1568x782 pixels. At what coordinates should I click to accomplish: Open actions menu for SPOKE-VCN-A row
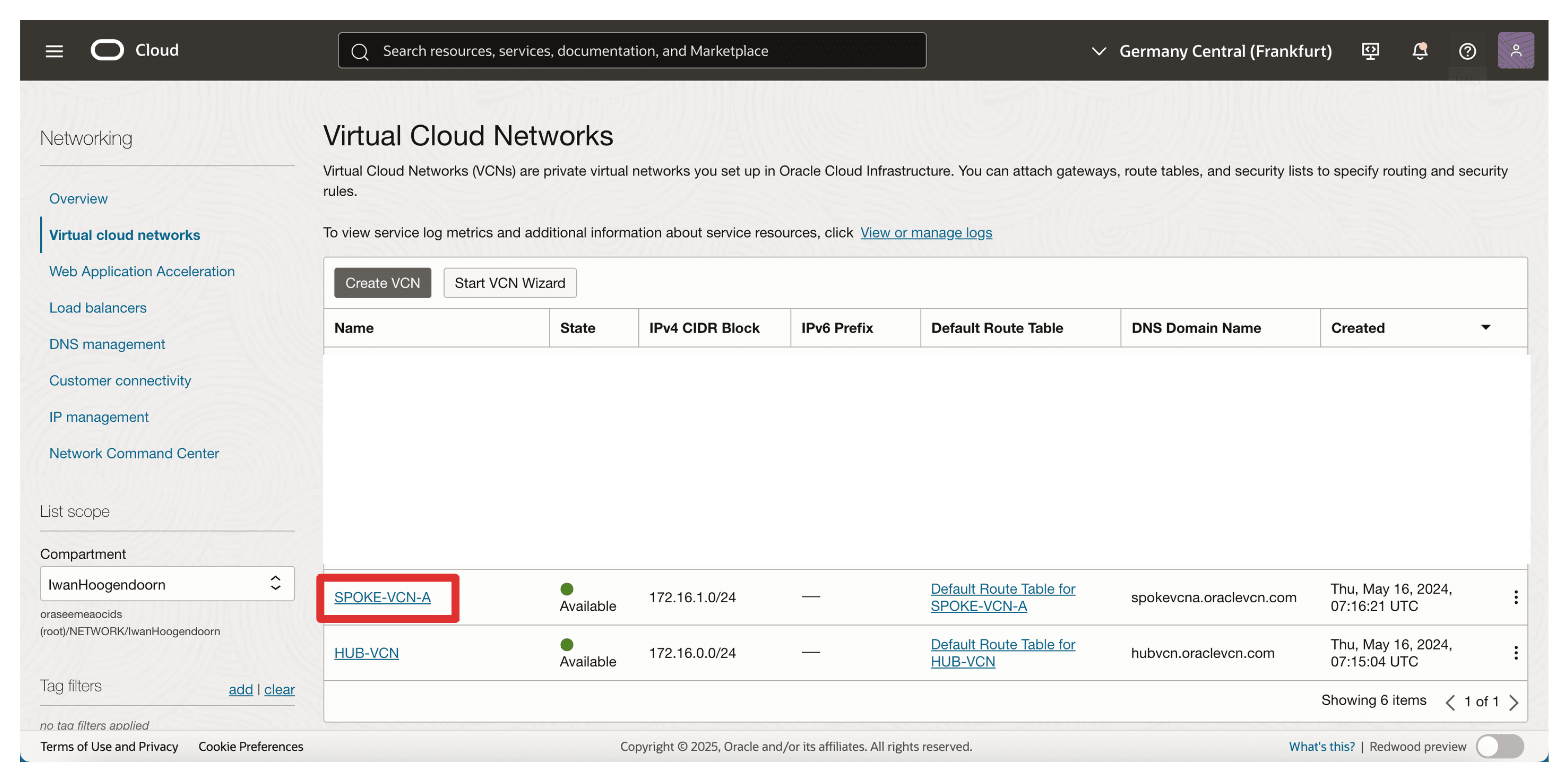(x=1516, y=597)
